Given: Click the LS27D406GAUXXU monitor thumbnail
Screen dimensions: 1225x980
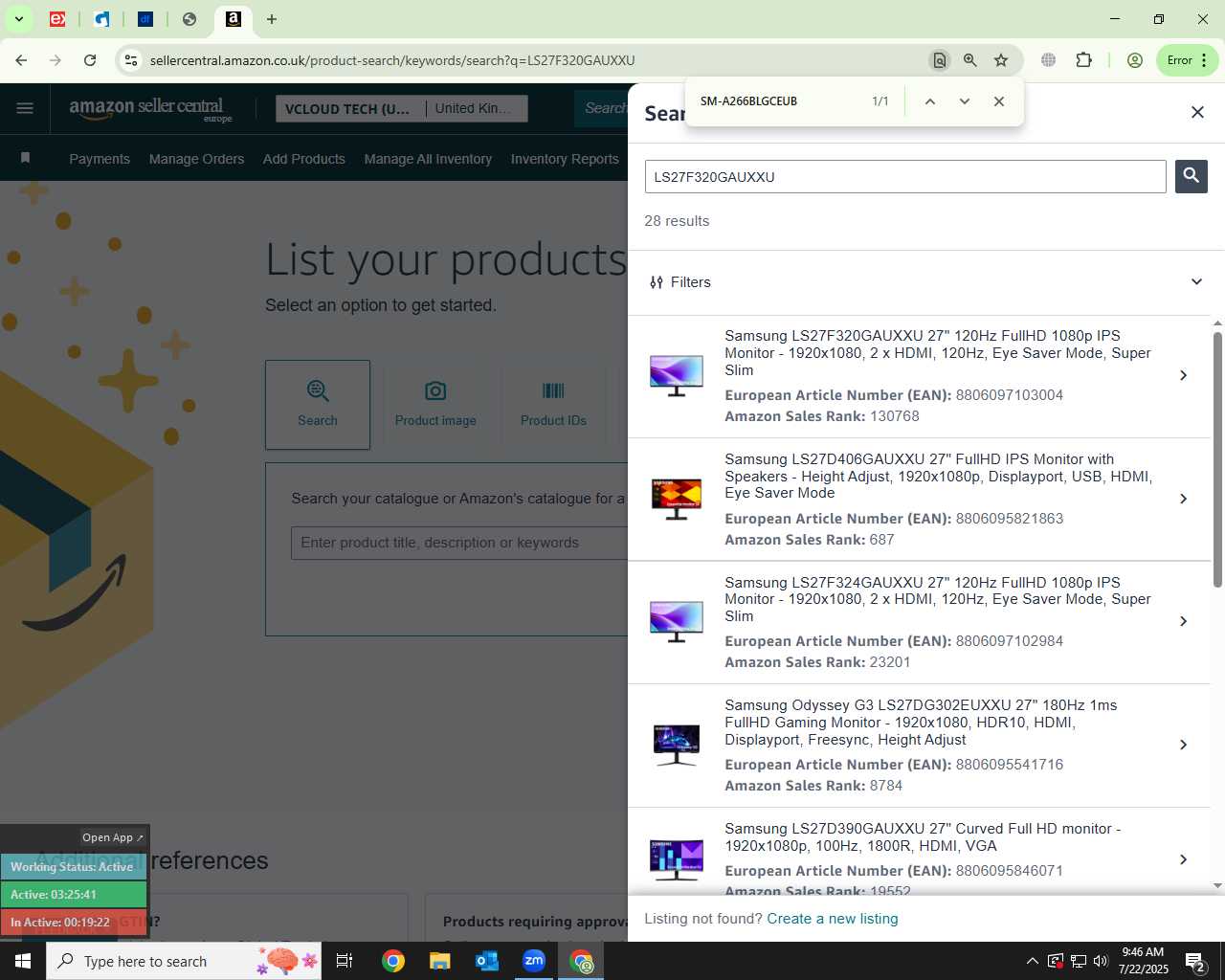Looking at the screenshot, I should pos(677,499).
